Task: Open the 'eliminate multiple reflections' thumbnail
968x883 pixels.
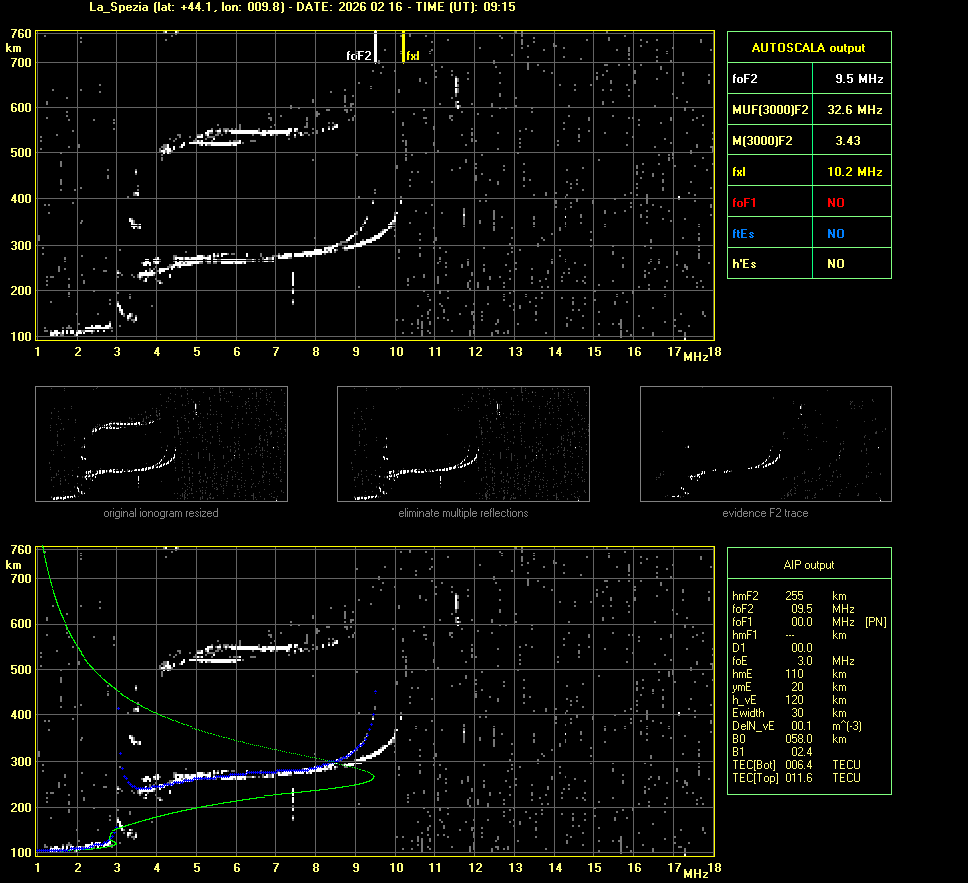Action: pos(463,443)
